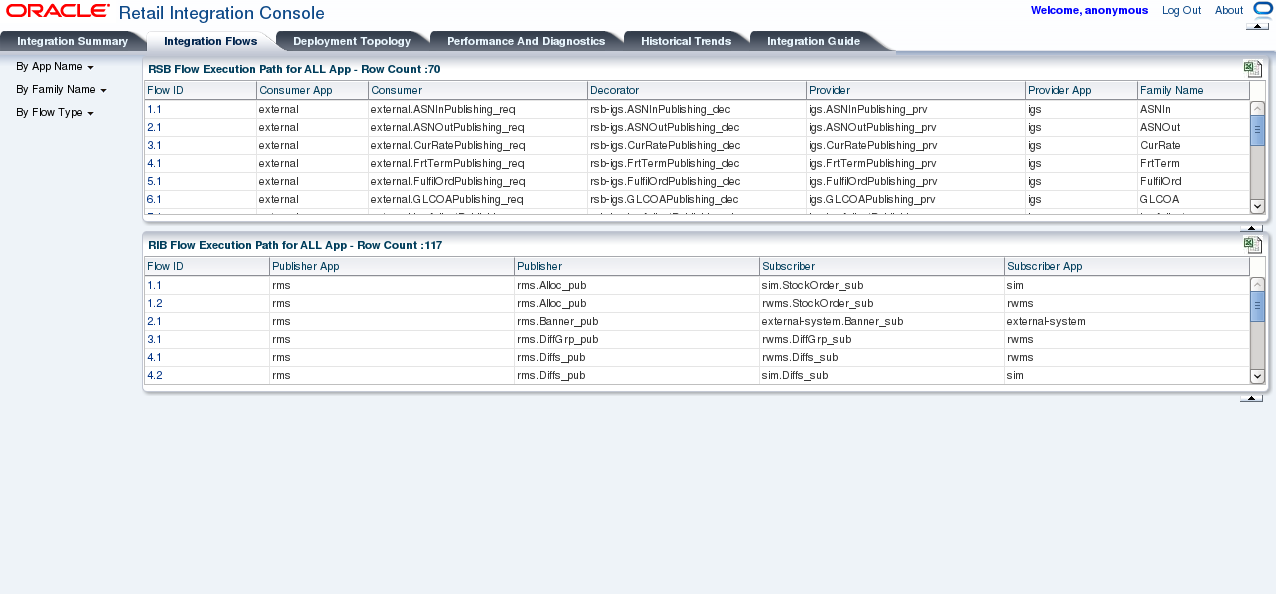
Task: Open RSB flow ID 5.1 link
Action: pyautogui.click(x=154, y=181)
